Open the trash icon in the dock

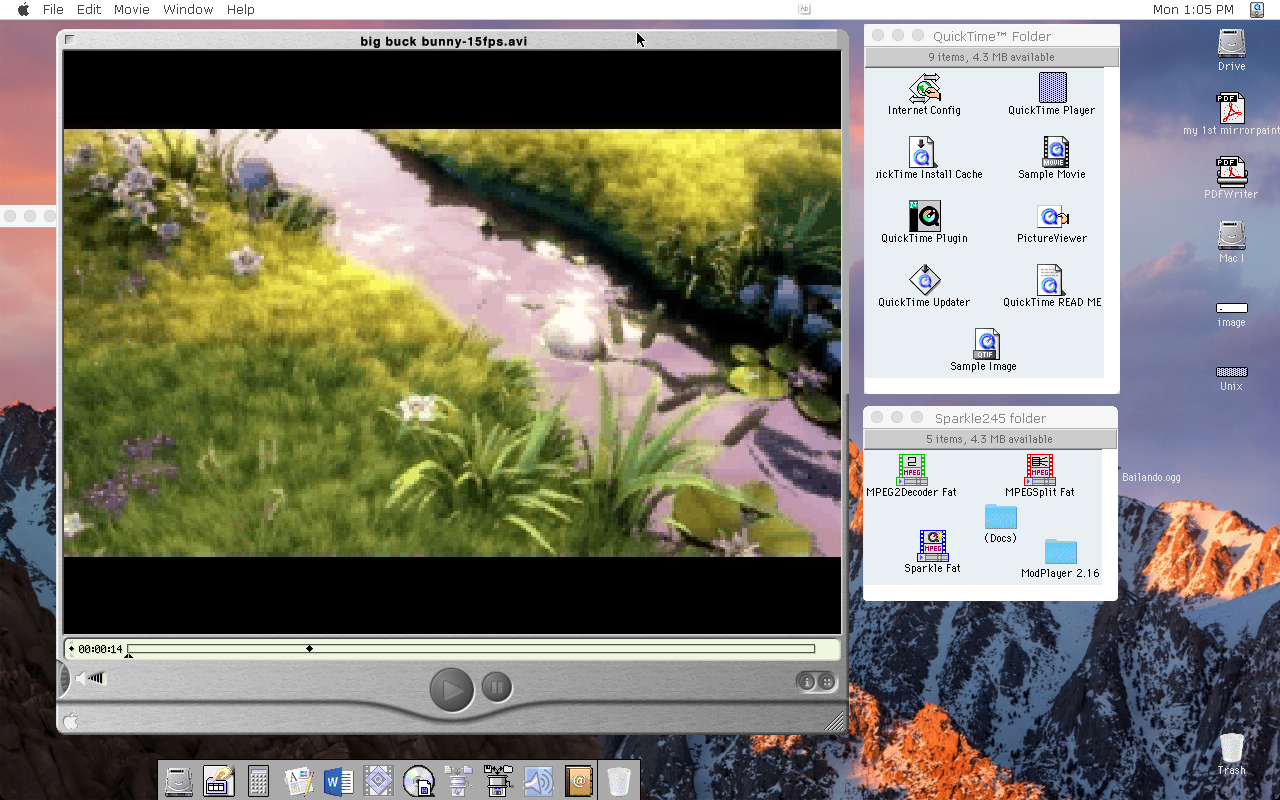(x=619, y=781)
